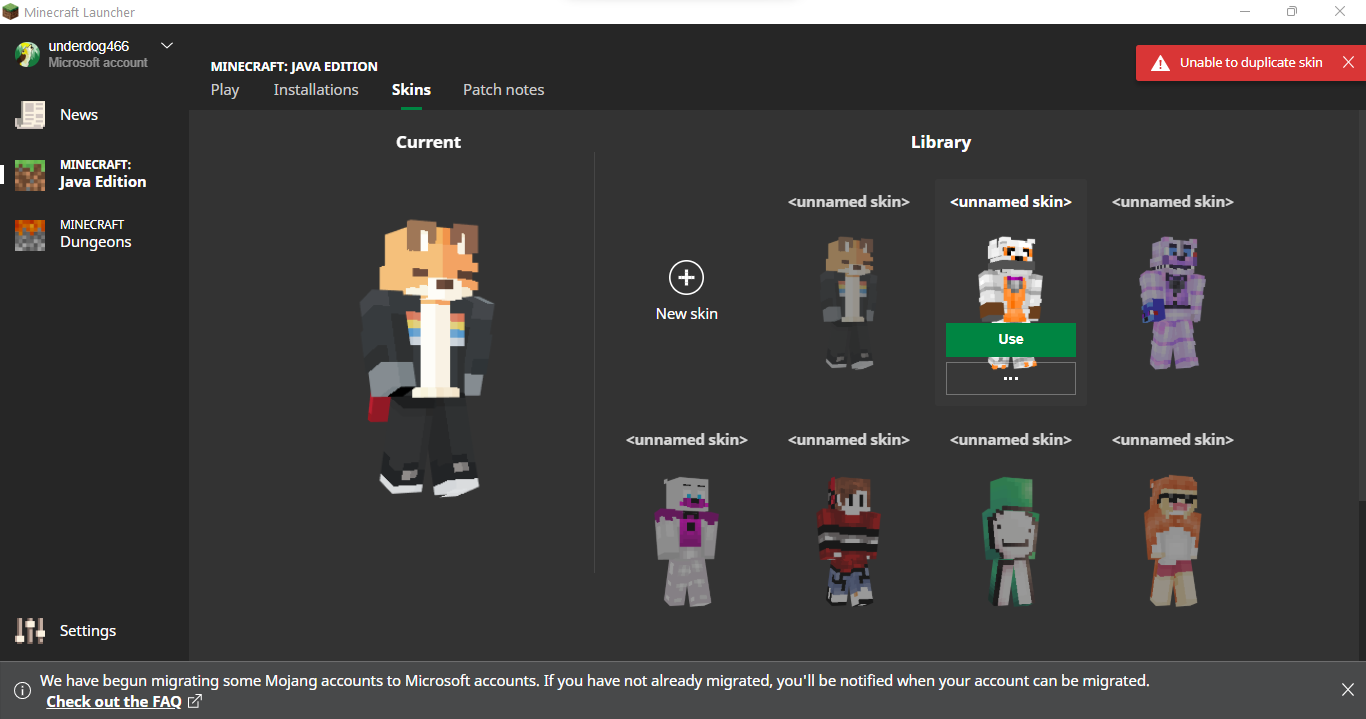Open the Patch notes tab
The height and width of the screenshot is (719, 1366).
[504, 90]
